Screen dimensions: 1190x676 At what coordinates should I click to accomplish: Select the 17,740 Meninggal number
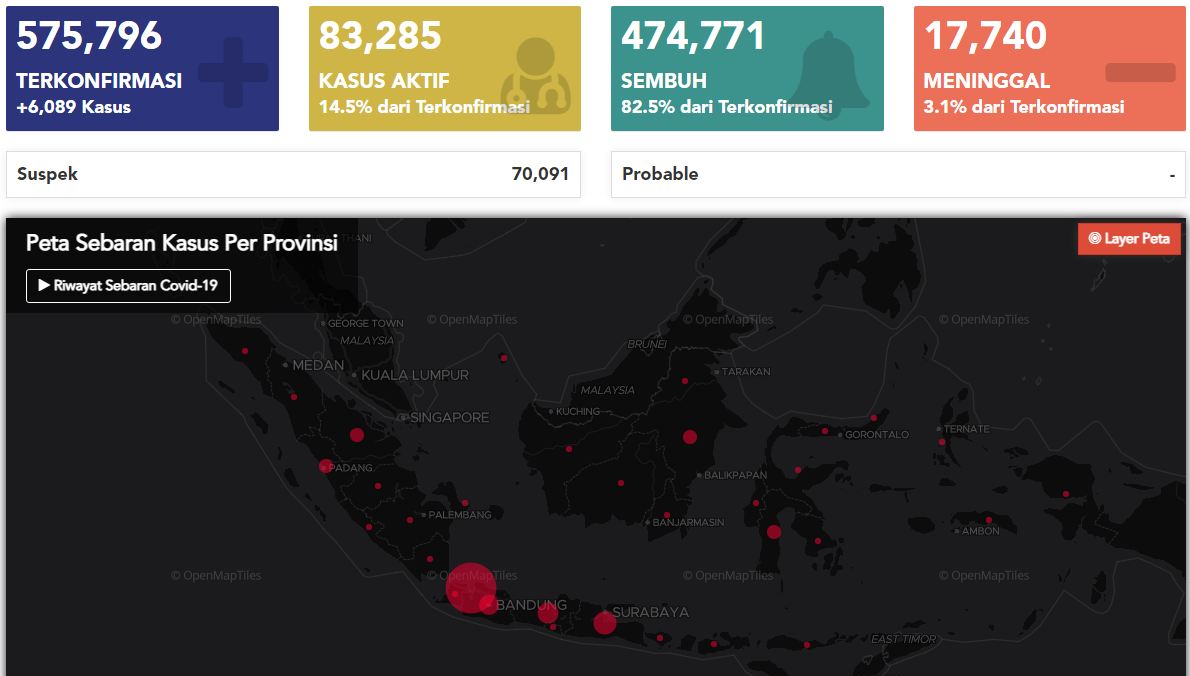(x=985, y=36)
